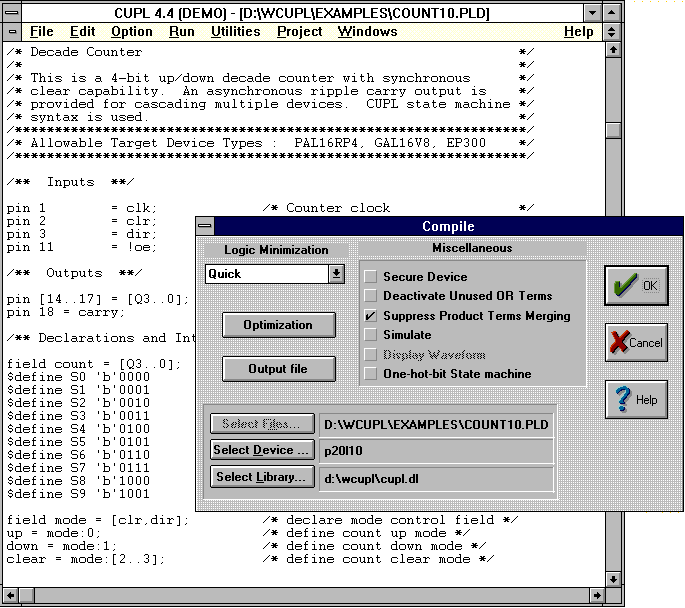This screenshot has height=608, width=685.
Task: Click the 'up = mode:0;' line
Action: 53,533
